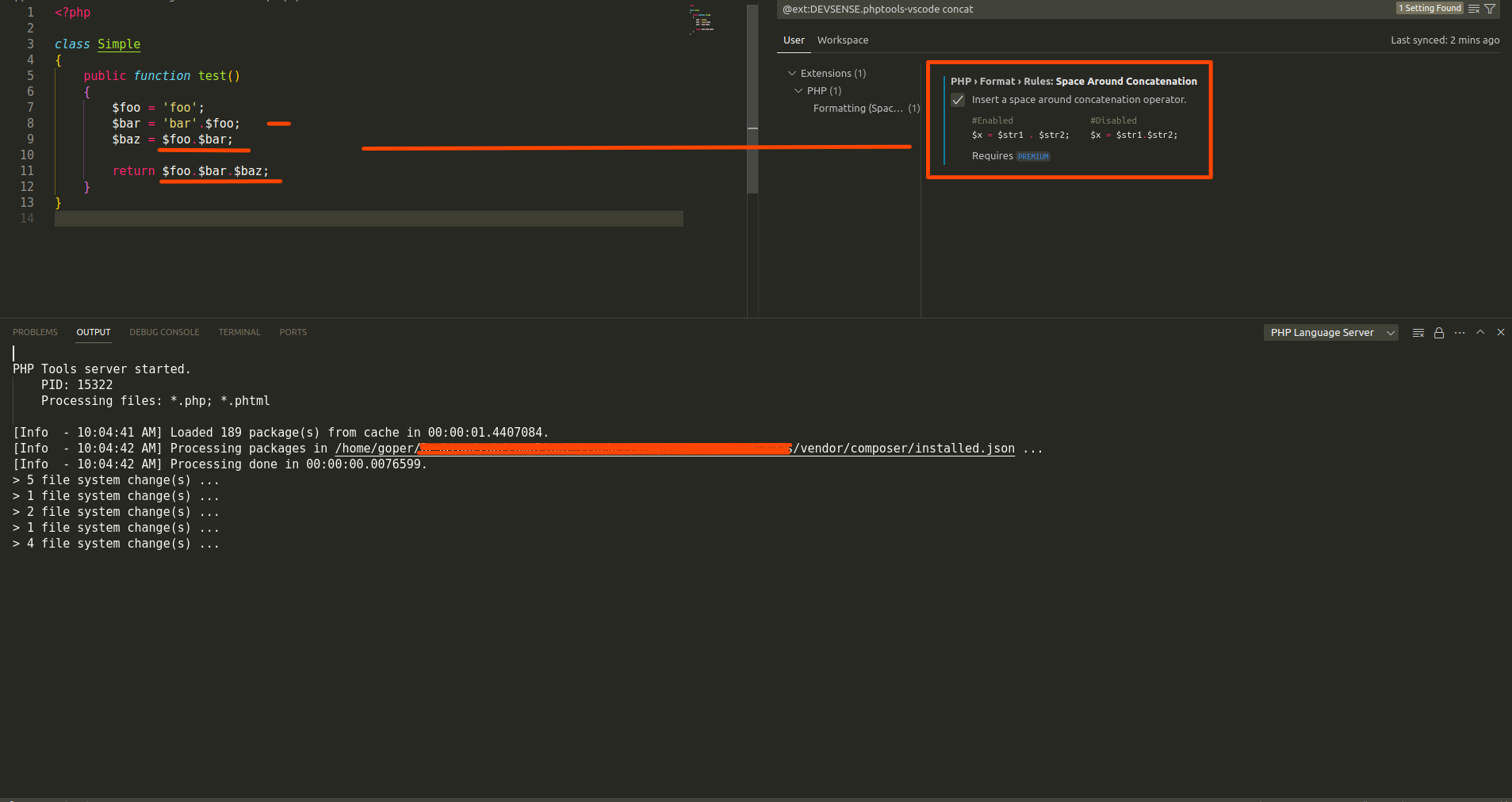Open the settings filter funnel
This screenshot has width=1512, height=802.
tap(1490, 9)
